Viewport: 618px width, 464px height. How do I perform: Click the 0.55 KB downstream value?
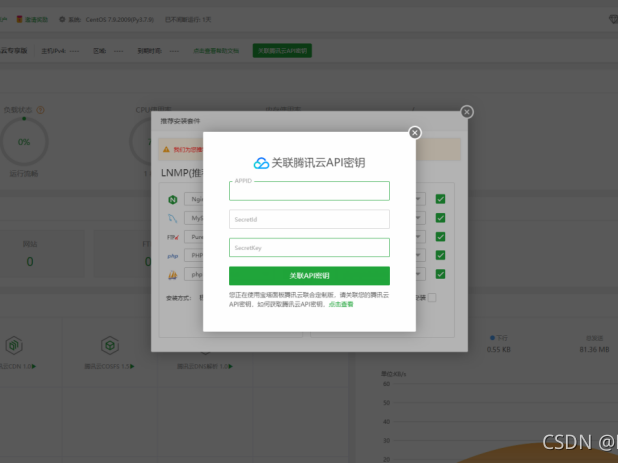click(x=499, y=349)
